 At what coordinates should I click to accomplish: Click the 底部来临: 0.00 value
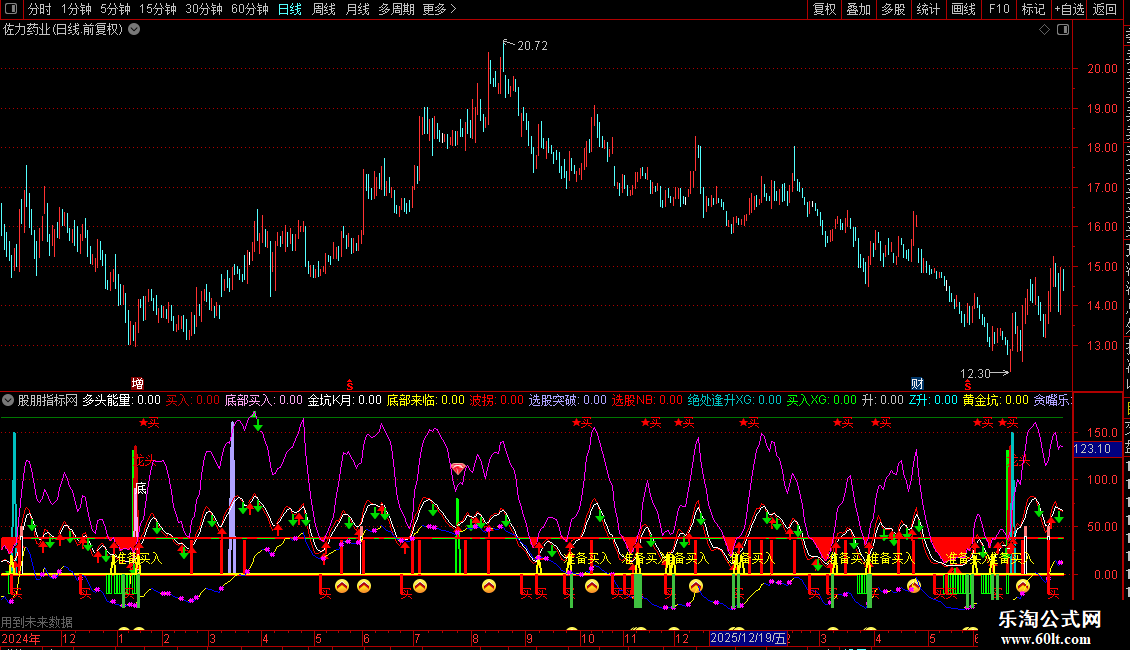(426, 400)
